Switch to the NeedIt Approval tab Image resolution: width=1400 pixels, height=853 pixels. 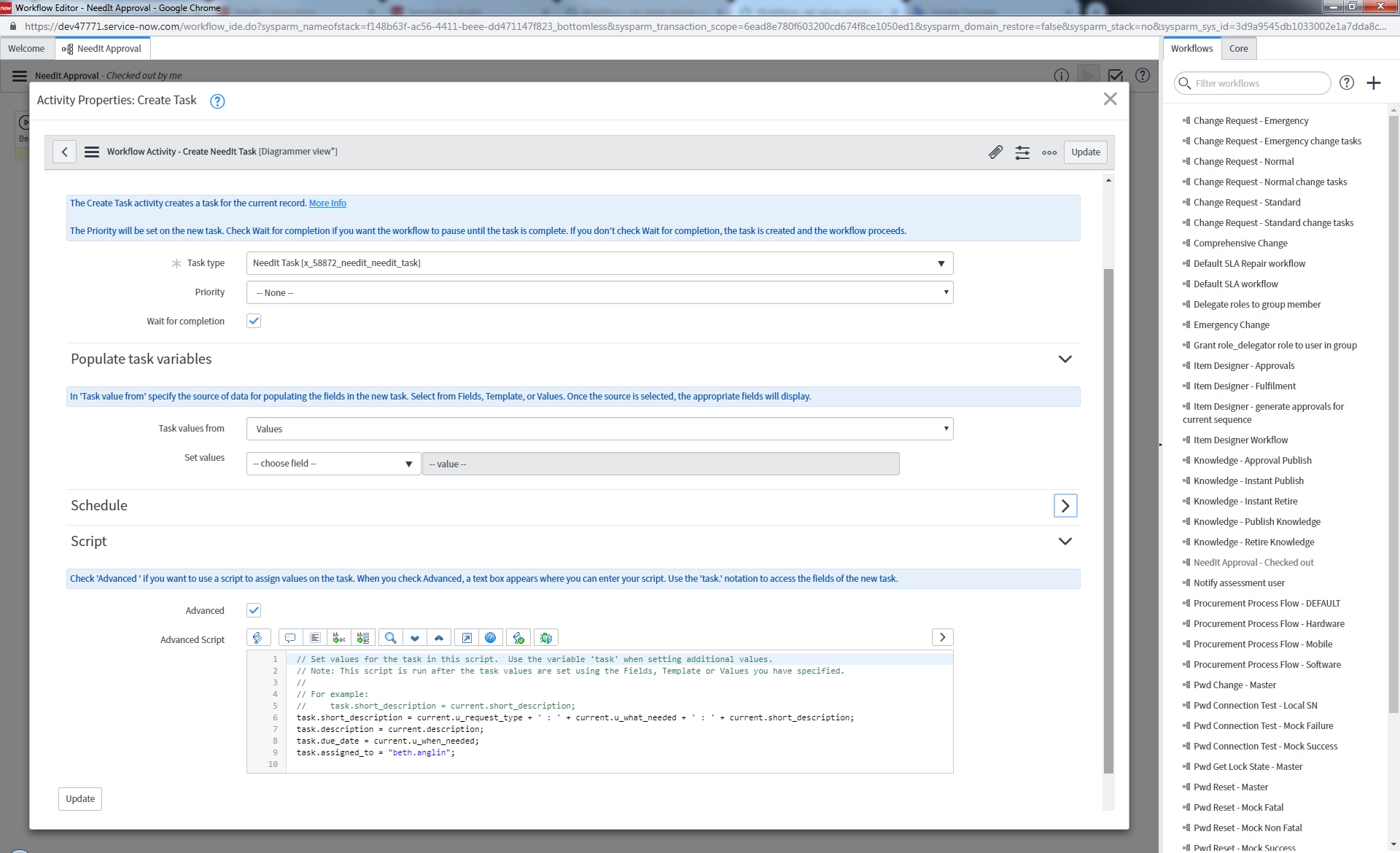[102, 49]
